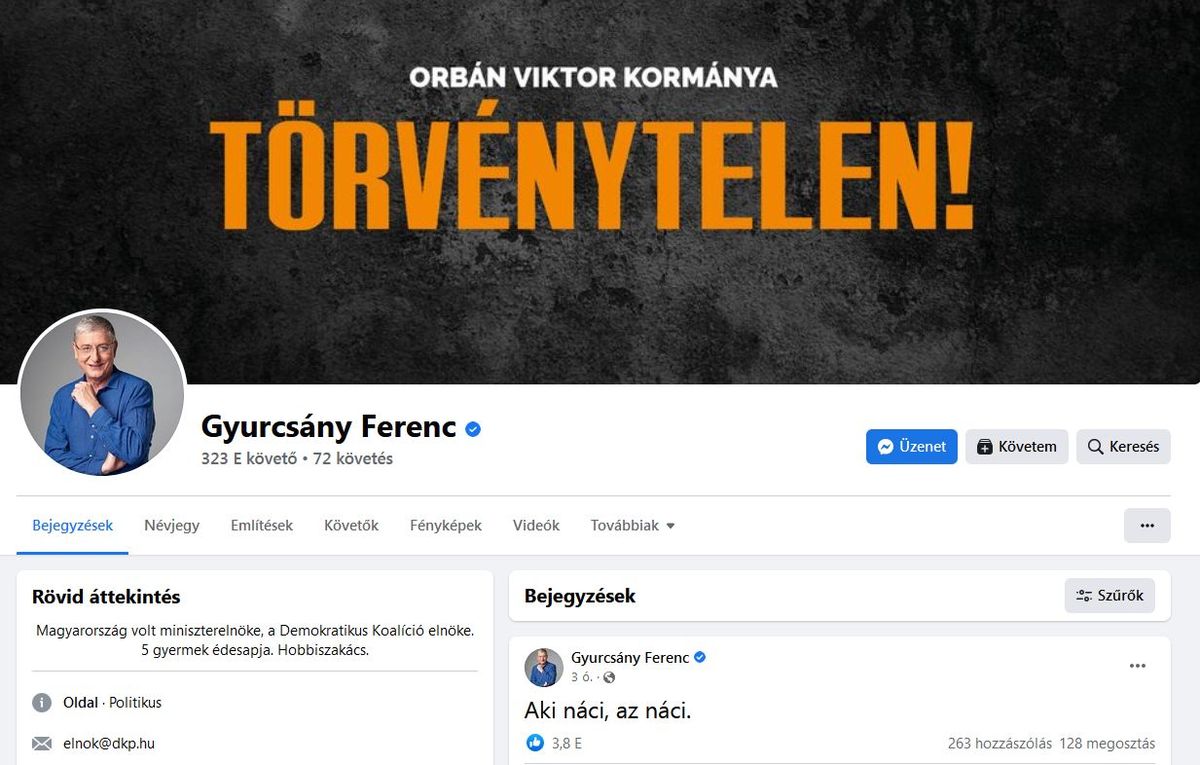
Task: Open the Szűrők filters button
Action: pos(1110,596)
